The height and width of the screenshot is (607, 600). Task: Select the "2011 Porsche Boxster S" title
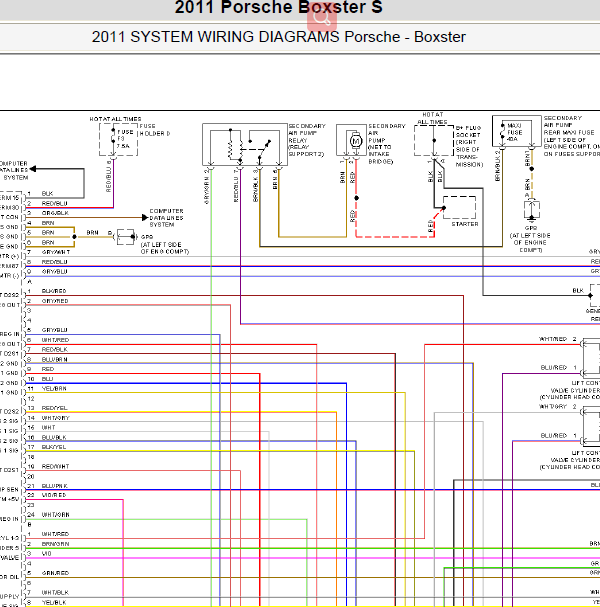[x=278, y=7]
